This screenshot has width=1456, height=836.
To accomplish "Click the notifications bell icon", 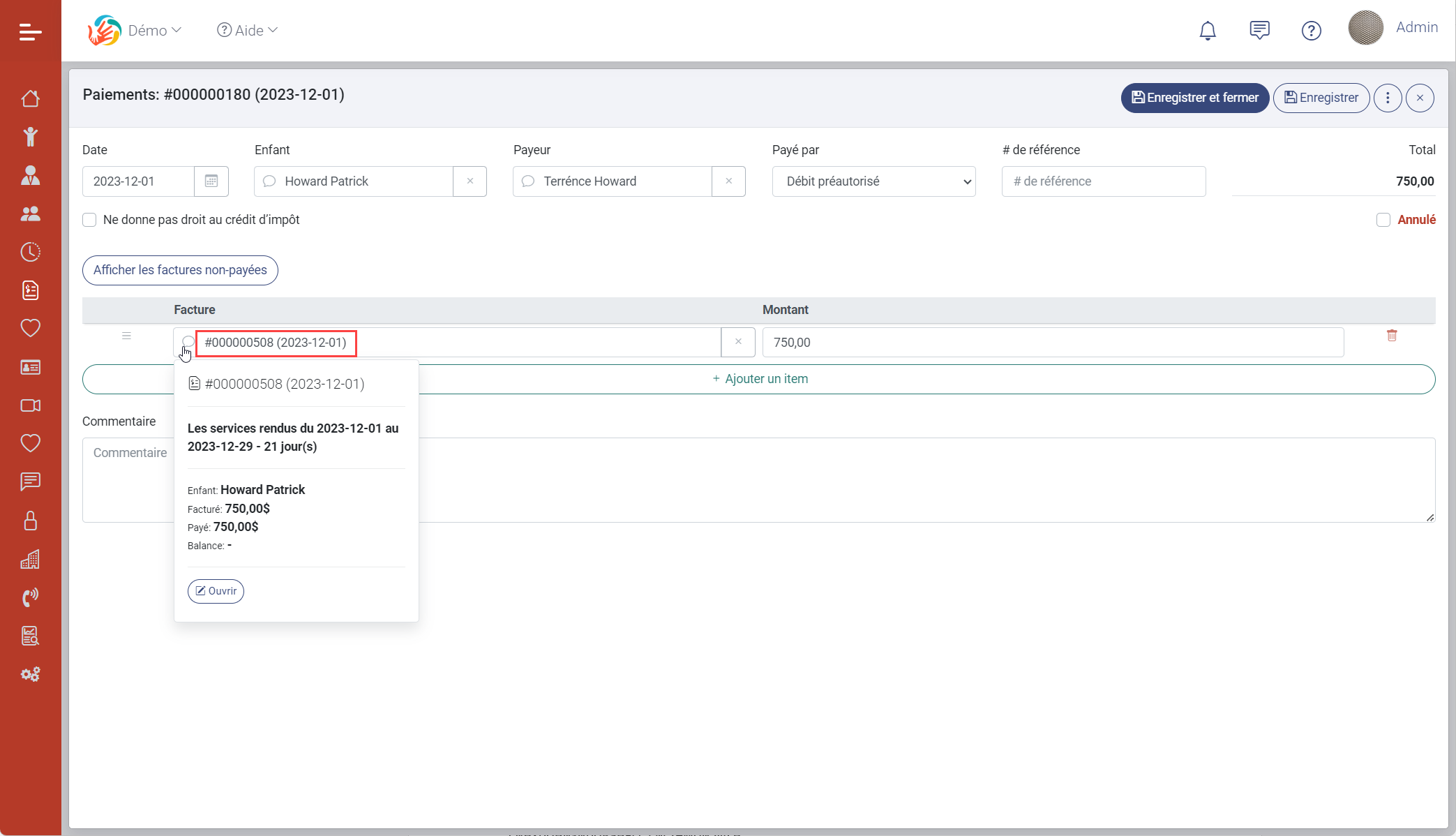I will point(1207,31).
